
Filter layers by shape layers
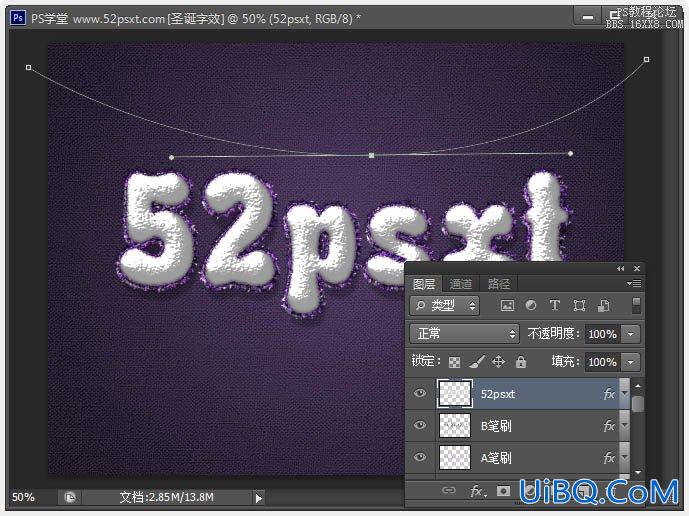pyautogui.click(x=579, y=305)
